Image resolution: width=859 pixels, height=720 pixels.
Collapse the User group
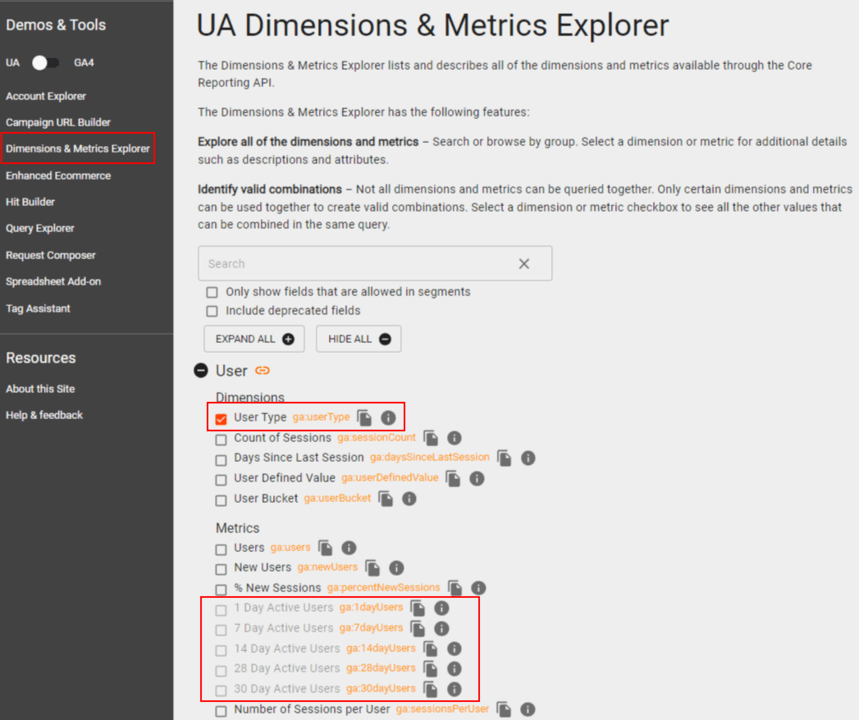(x=201, y=371)
